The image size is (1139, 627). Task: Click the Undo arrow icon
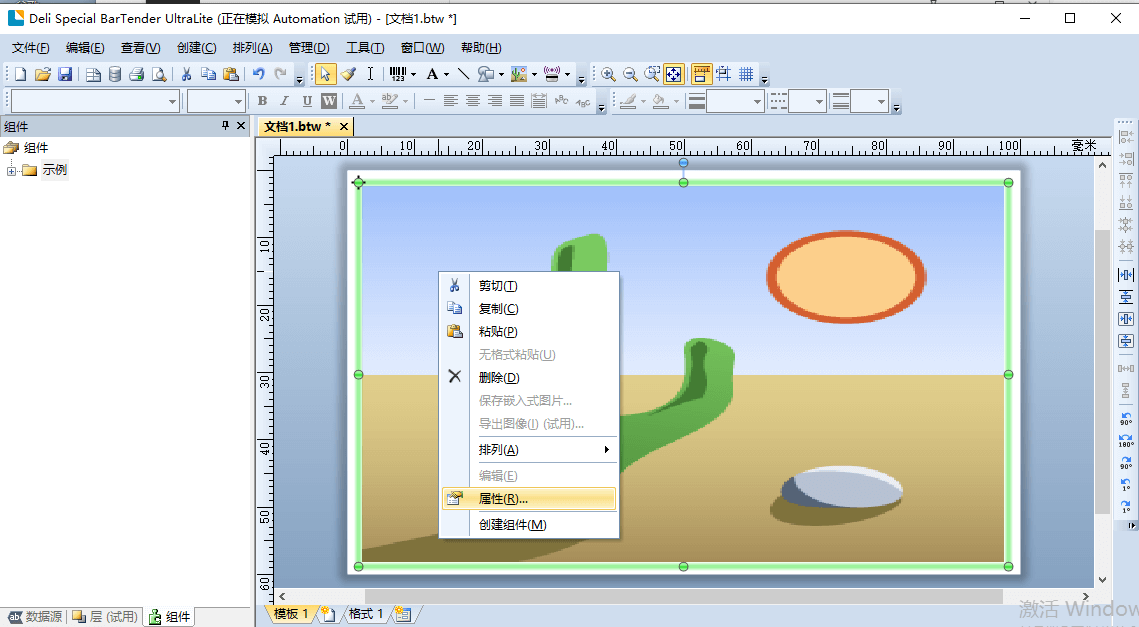pos(259,74)
